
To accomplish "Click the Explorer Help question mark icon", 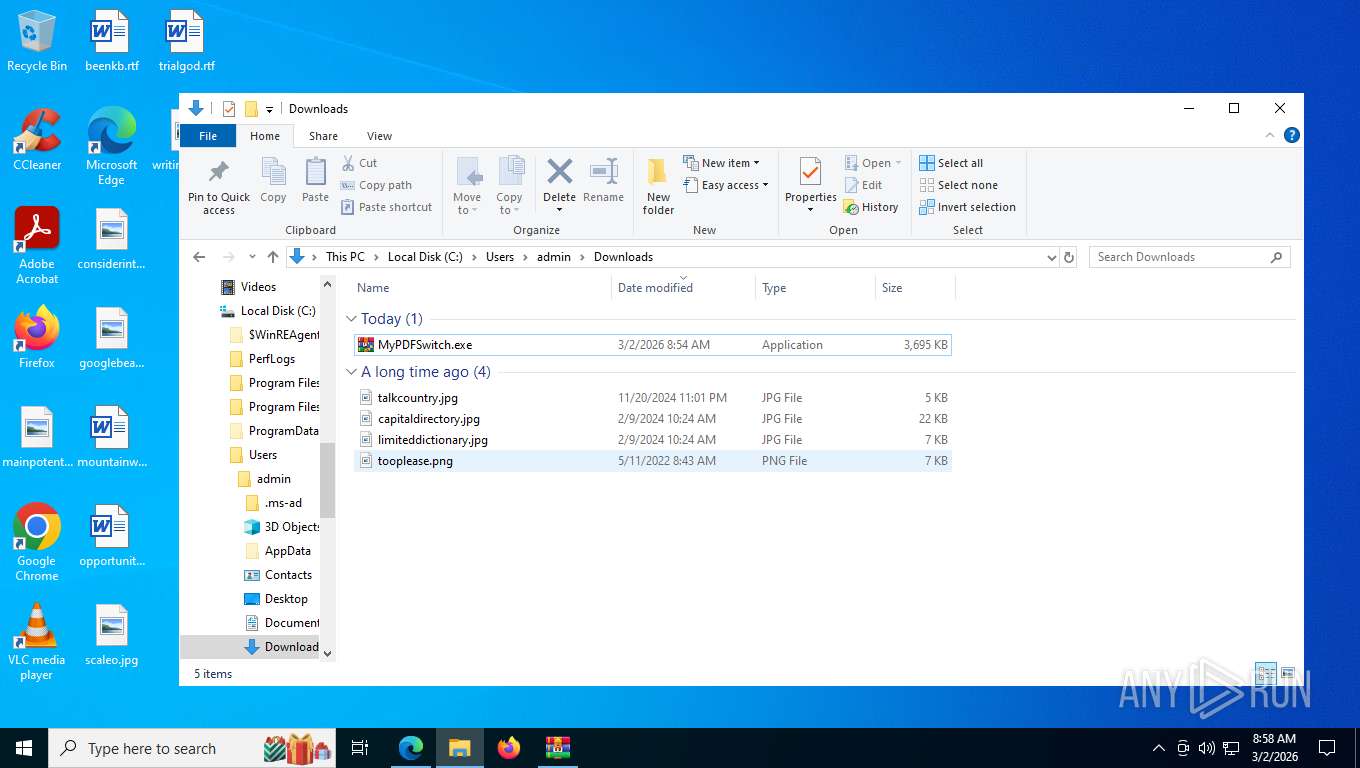I will (1291, 135).
